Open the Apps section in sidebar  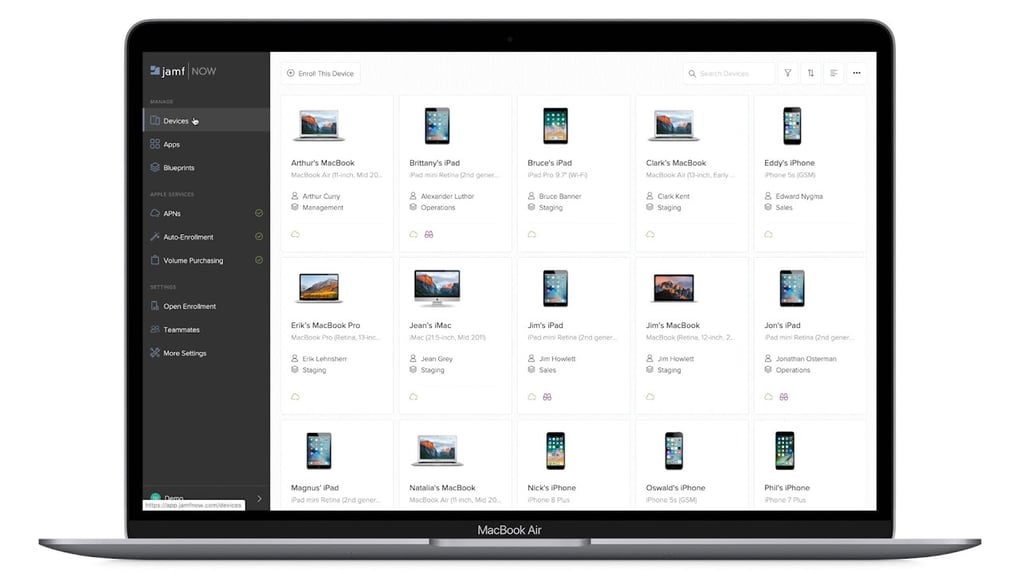coord(206,144)
